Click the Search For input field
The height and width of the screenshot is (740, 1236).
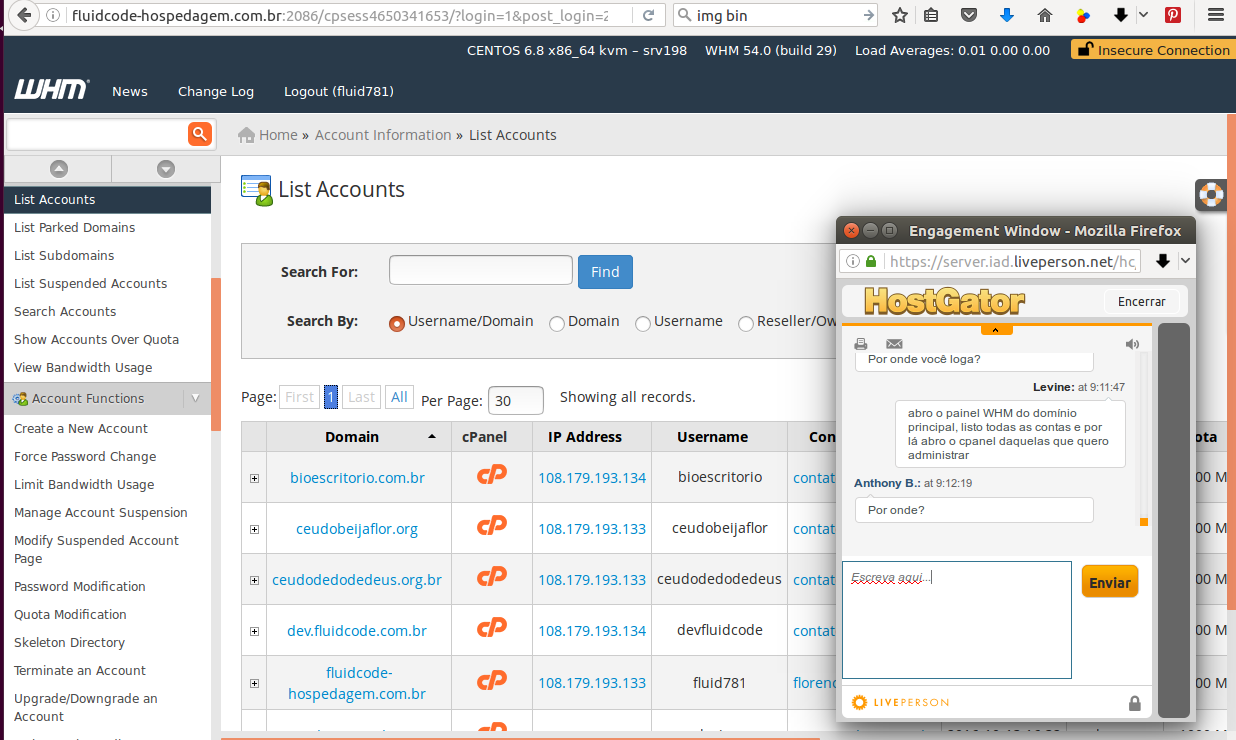point(481,270)
